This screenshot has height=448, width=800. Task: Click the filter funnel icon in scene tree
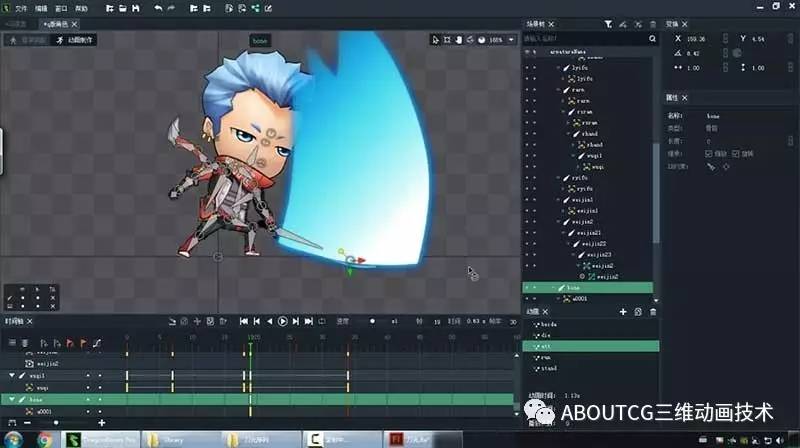[x=608, y=24]
